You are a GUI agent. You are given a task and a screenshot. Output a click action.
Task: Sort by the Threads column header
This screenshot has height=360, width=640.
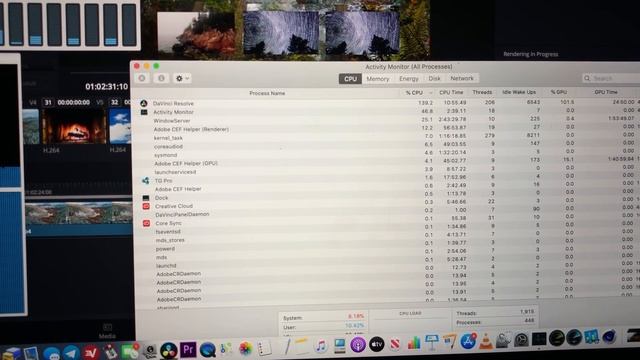pos(482,92)
